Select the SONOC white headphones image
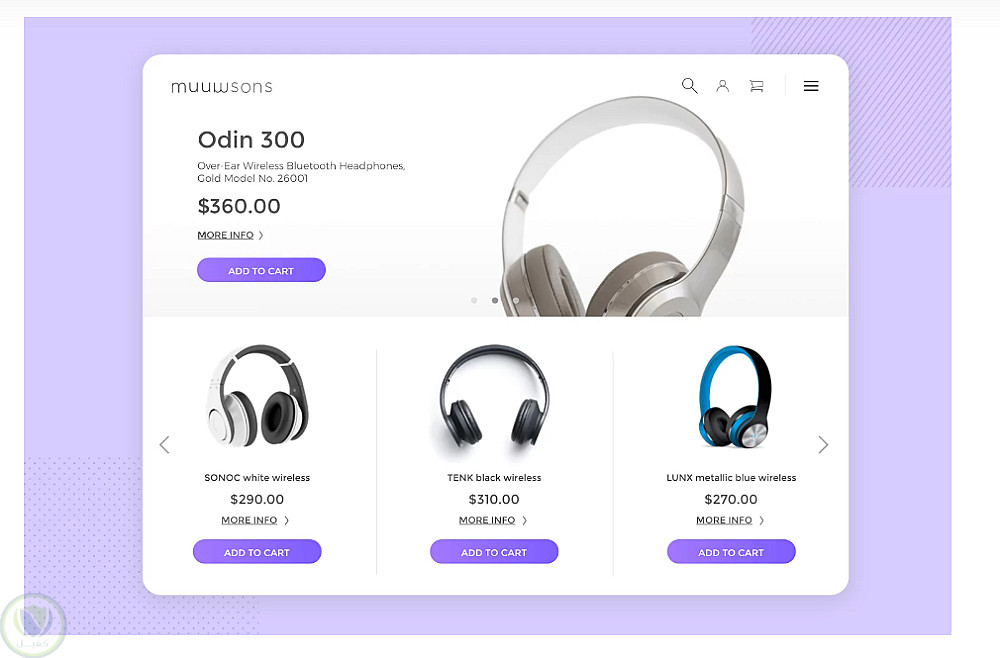The width and height of the screenshot is (1000, 658). [x=258, y=395]
